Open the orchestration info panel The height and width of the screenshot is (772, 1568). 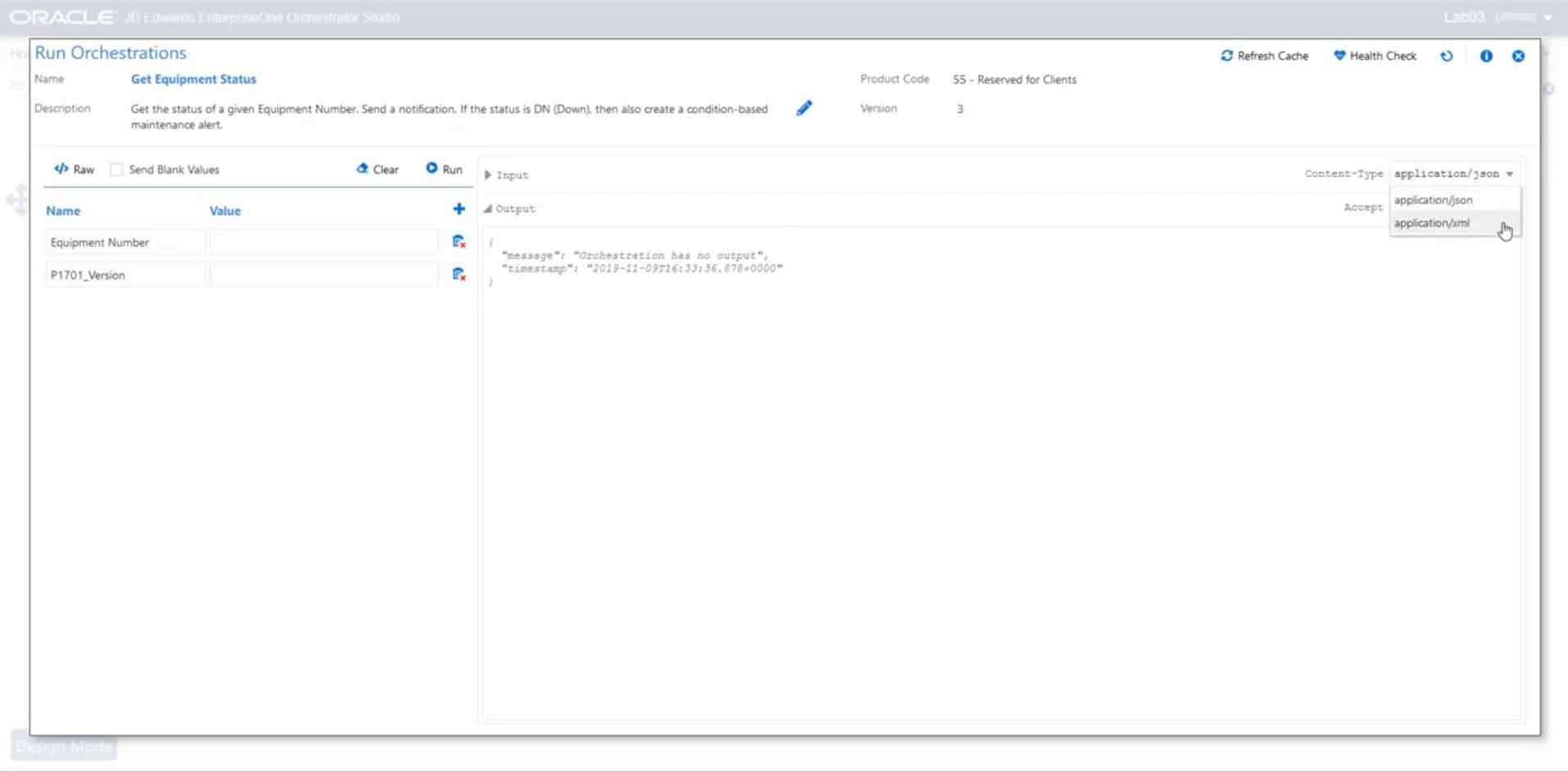click(1485, 56)
